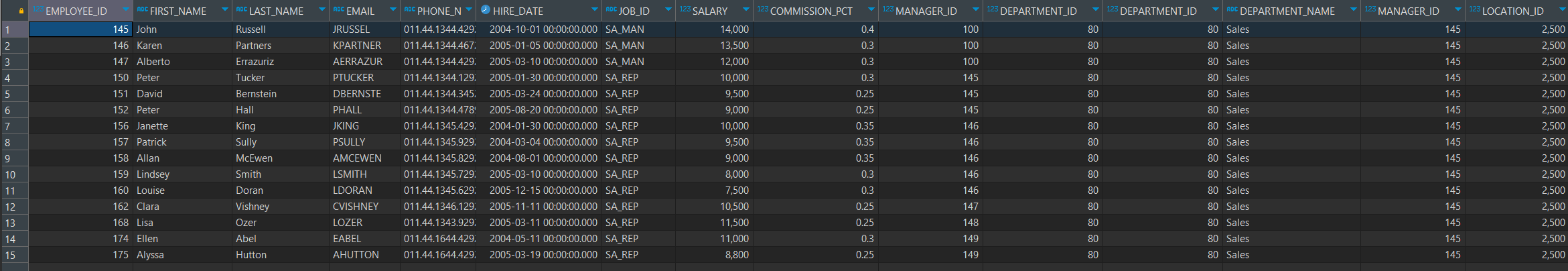This screenshot has height=271, width=1568.
Task: Click the 123 type icon beside LOCATION_ID
Action: click(1475, 10)
